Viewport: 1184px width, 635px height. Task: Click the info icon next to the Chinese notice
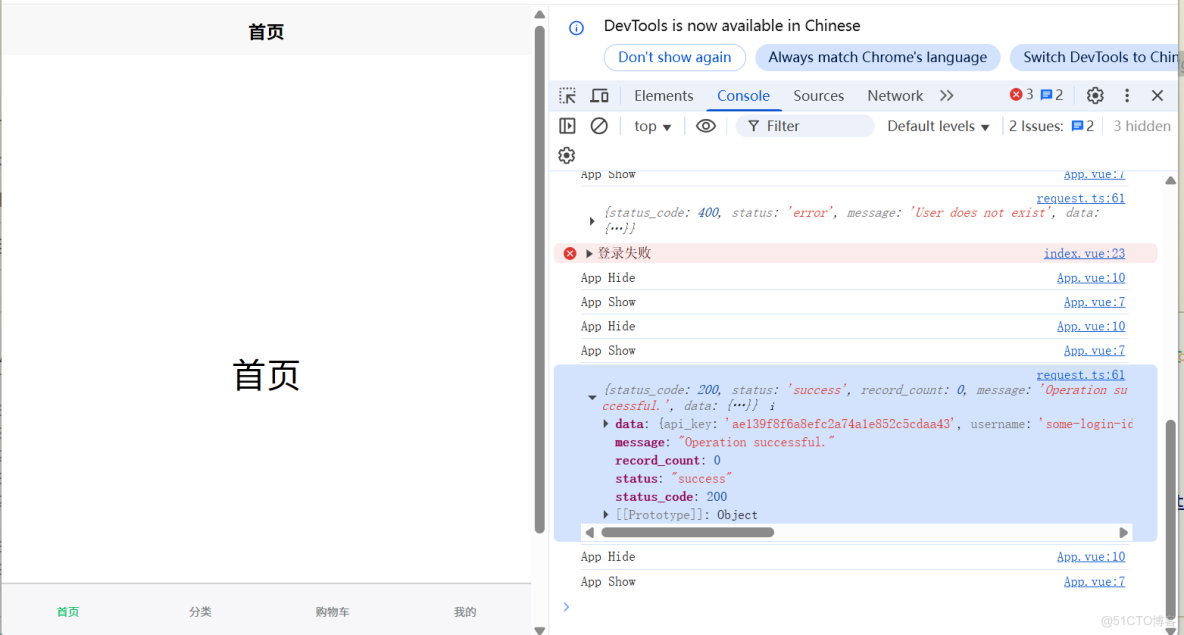[x=575, y=26]
